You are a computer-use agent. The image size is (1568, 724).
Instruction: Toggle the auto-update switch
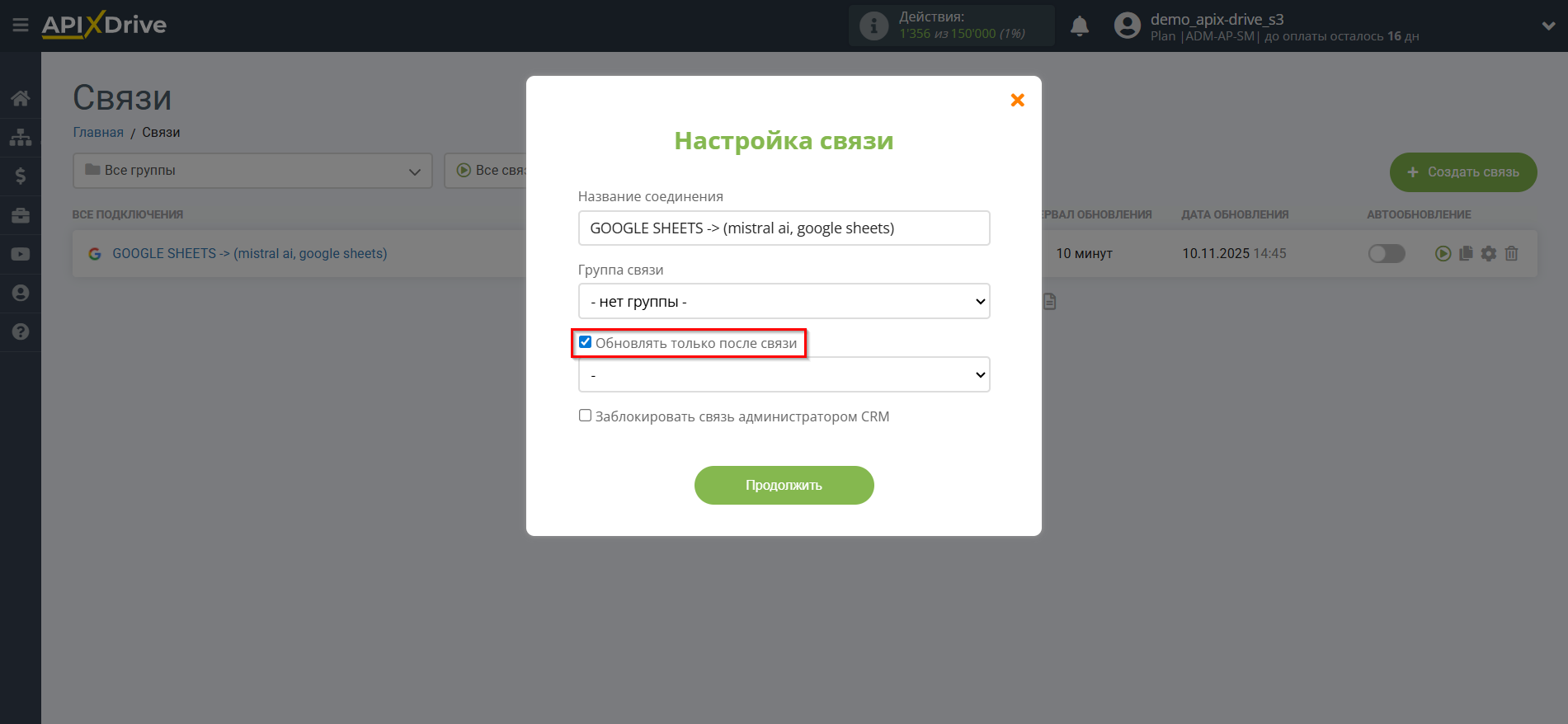(1387, 254)
